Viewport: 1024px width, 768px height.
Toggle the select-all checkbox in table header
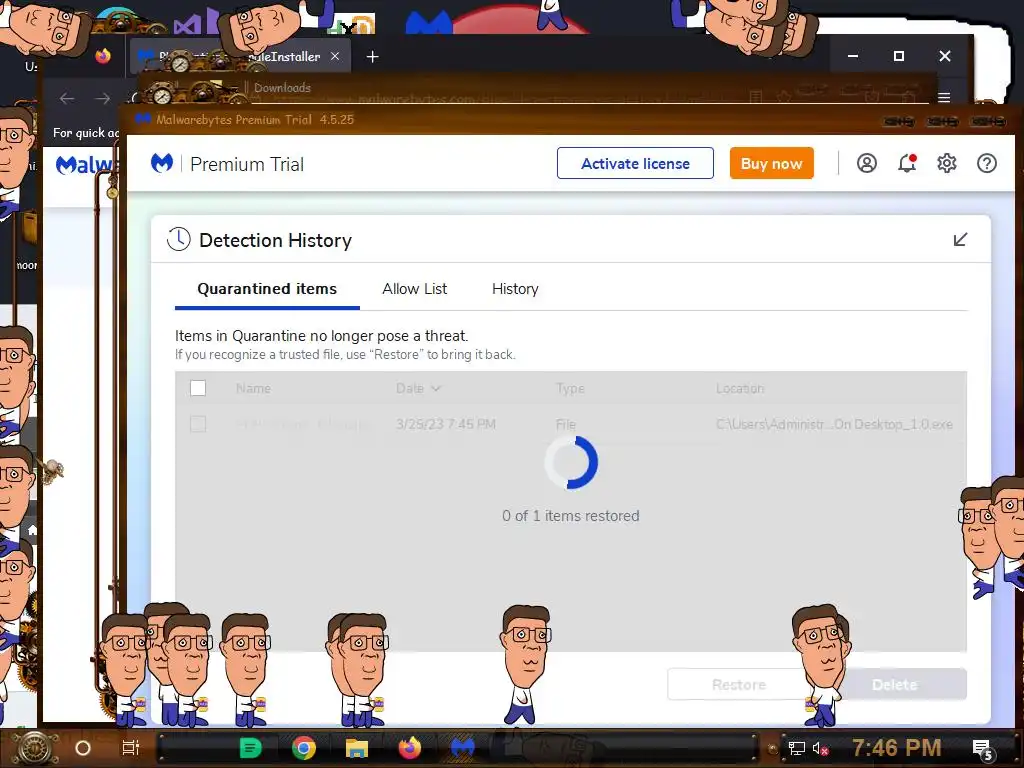198,388
